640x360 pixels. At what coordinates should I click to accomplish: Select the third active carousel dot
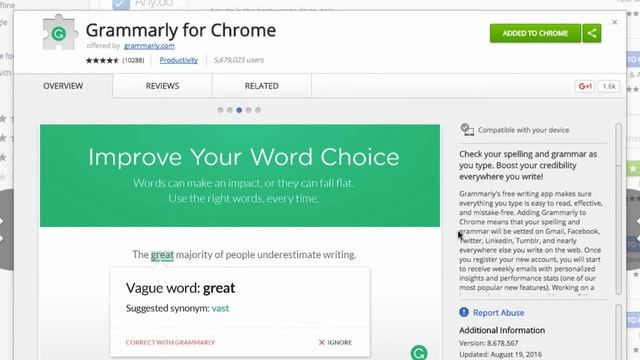239,110
